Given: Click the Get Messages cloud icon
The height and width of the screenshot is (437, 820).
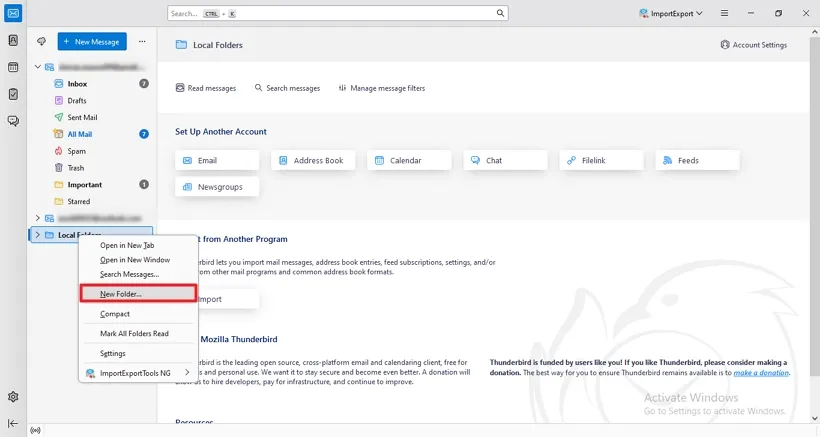Looking at the screenshot, I should click(x=41, y=41).
